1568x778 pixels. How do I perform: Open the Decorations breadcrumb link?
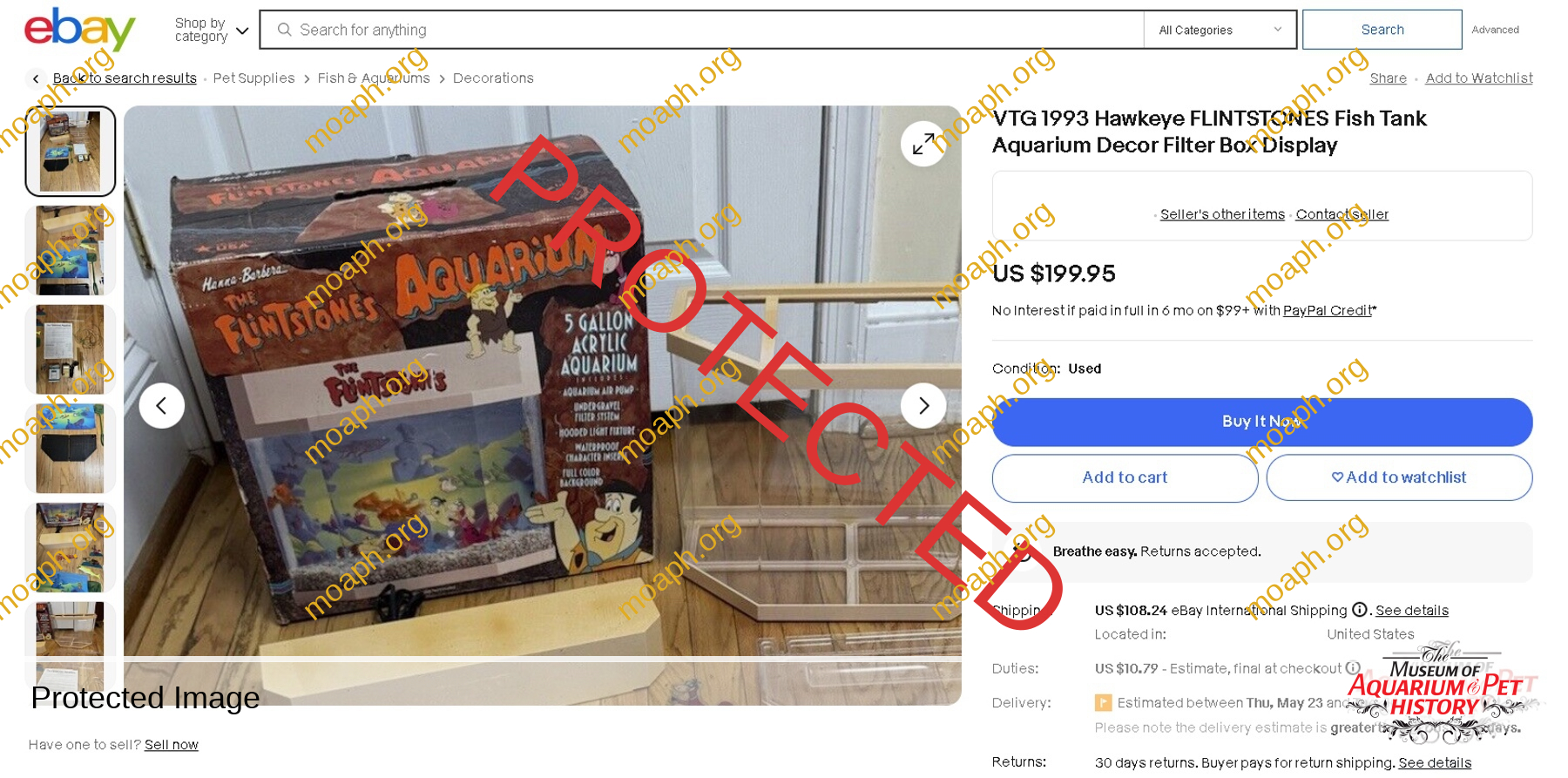click(493, 78)
